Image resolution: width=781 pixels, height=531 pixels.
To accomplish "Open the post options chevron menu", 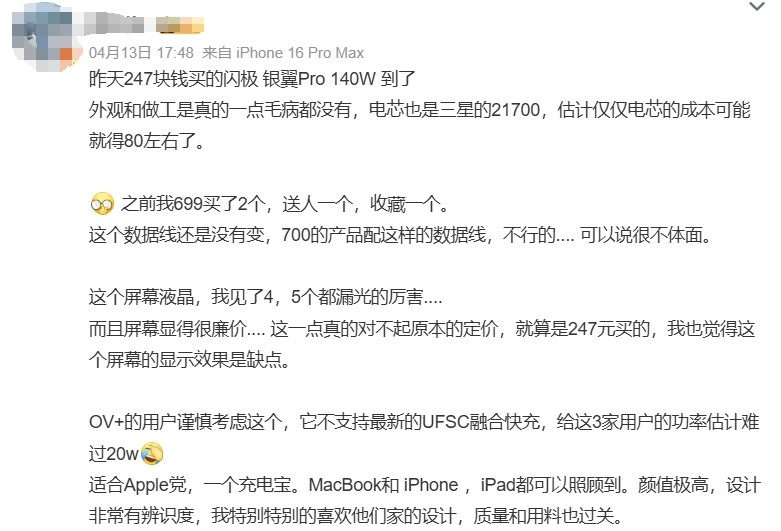I will 757,6.
